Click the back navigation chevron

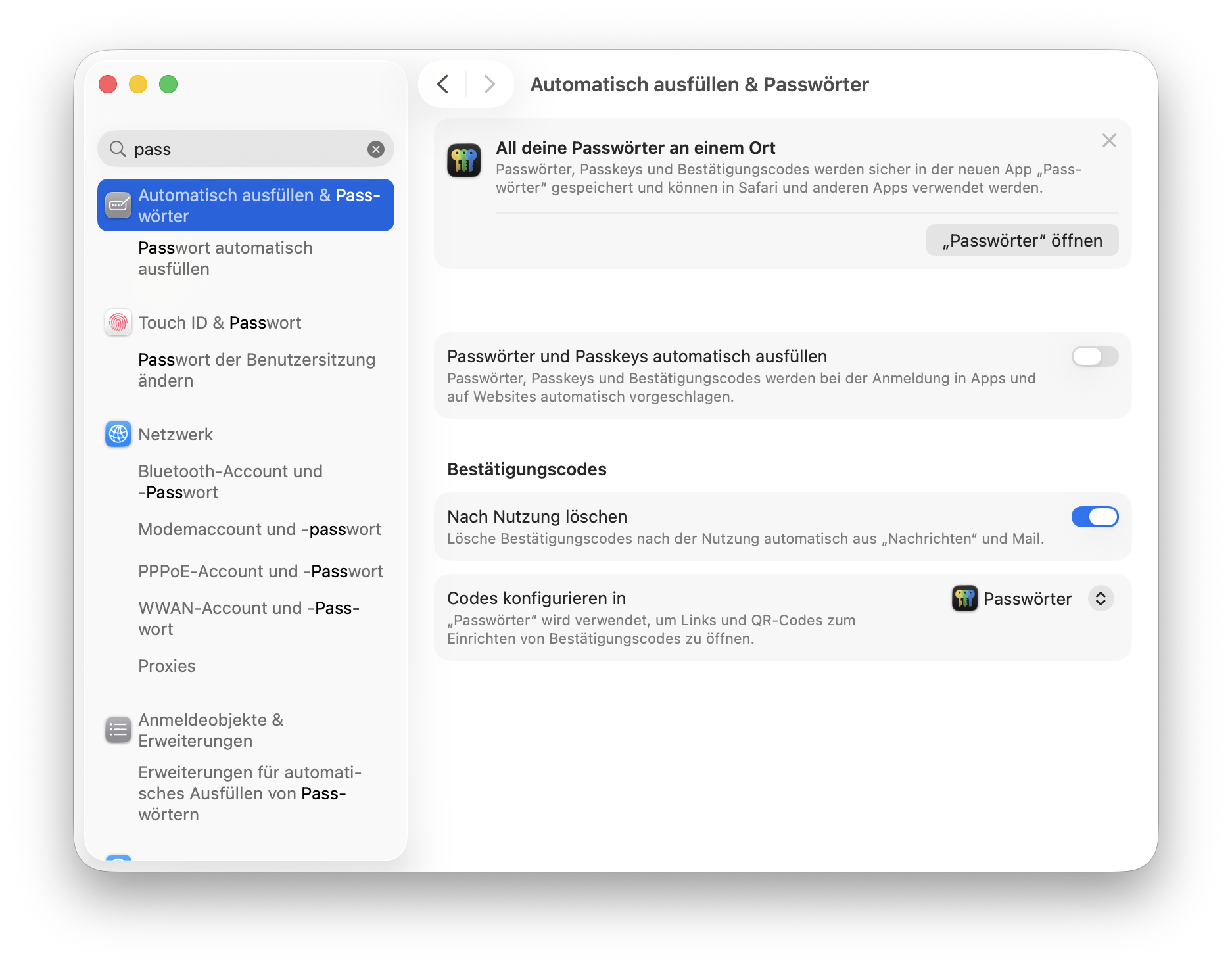pos(443,84)
